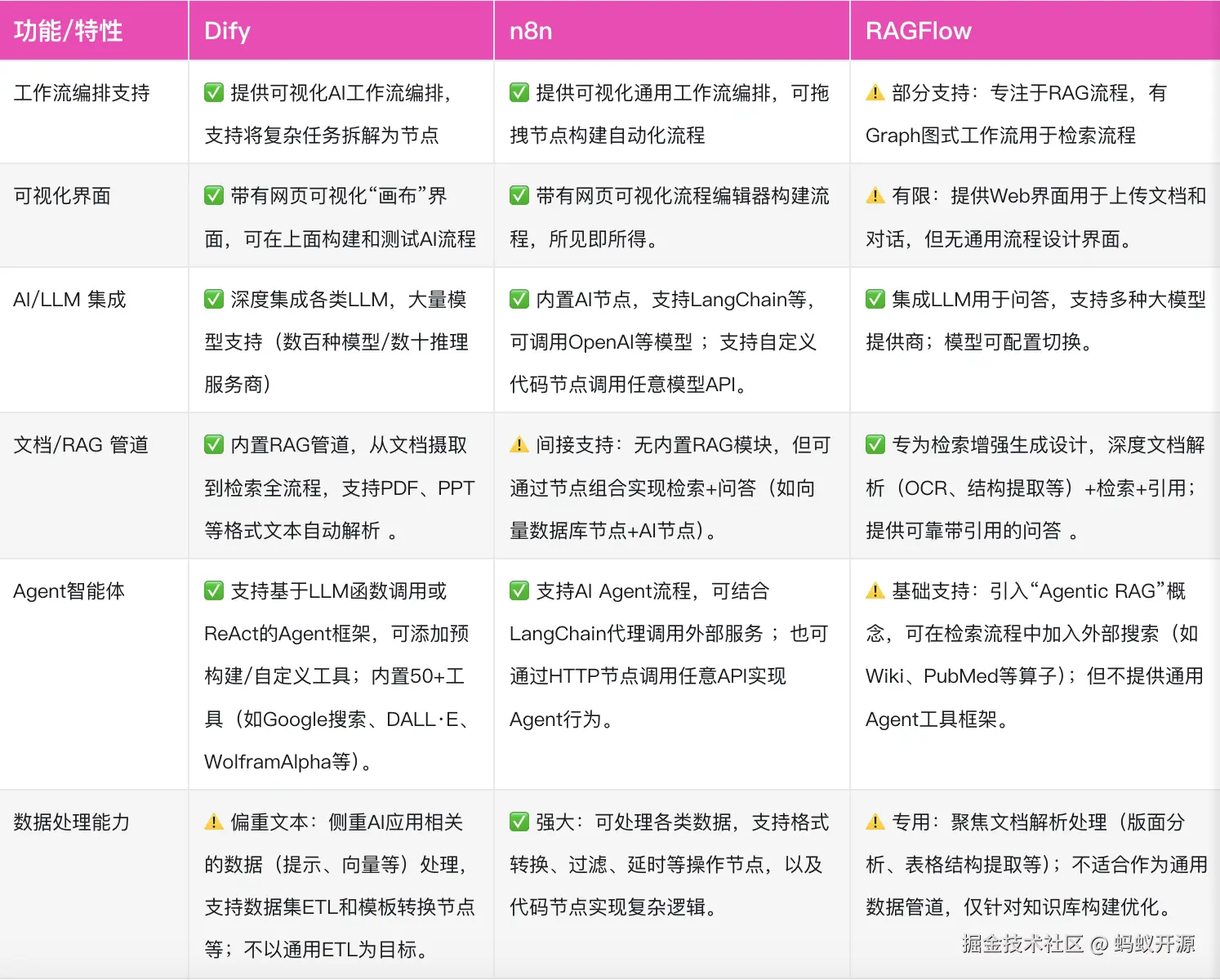Screen dimensions: 1220x980
Task: Click the AI/LLM 集成 row label
Action: coord(70,300)
